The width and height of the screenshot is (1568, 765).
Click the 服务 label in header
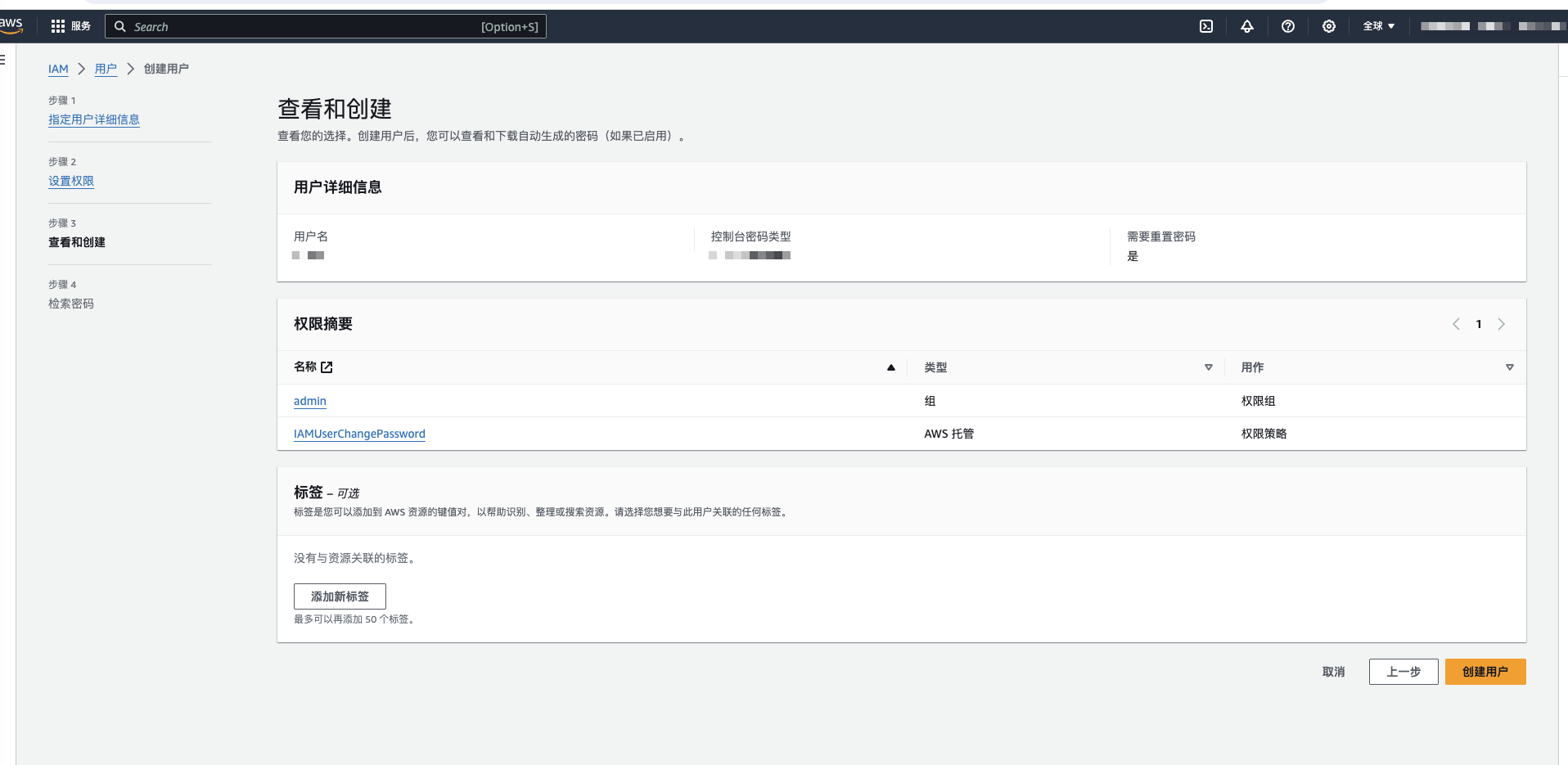click(81, 26)
